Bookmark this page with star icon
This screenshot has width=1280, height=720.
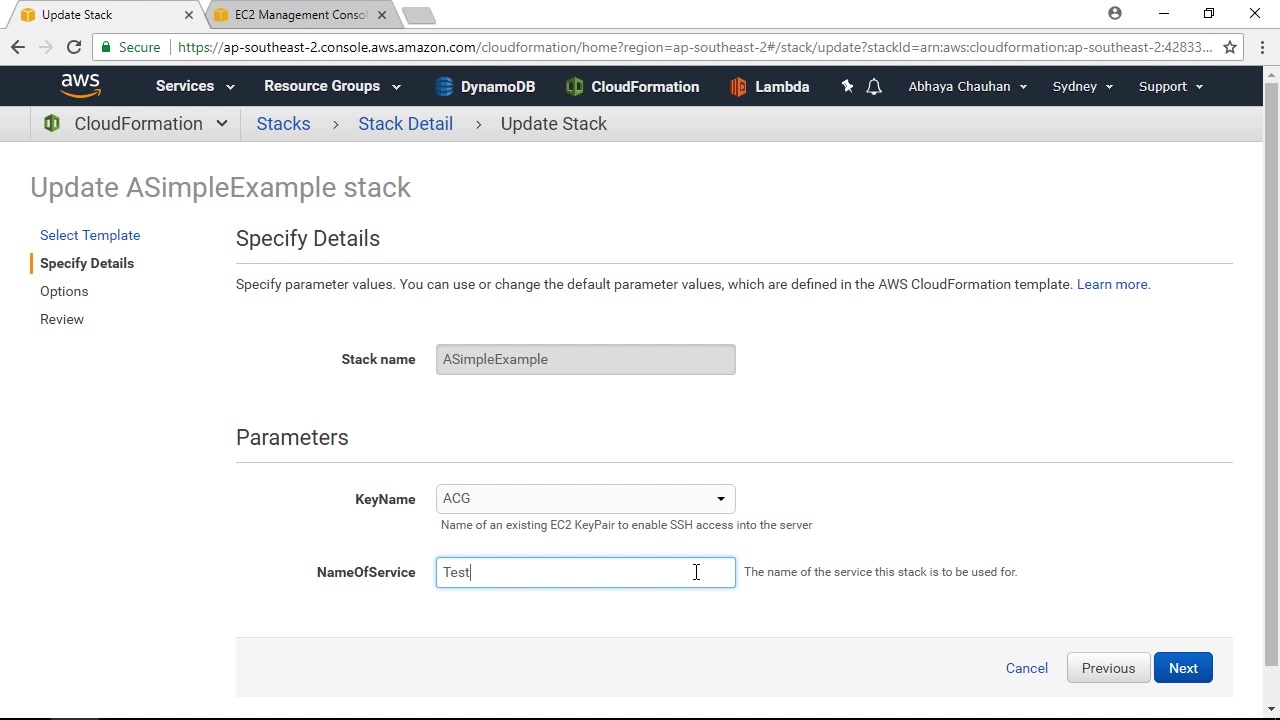click(x=1230, y=47)
